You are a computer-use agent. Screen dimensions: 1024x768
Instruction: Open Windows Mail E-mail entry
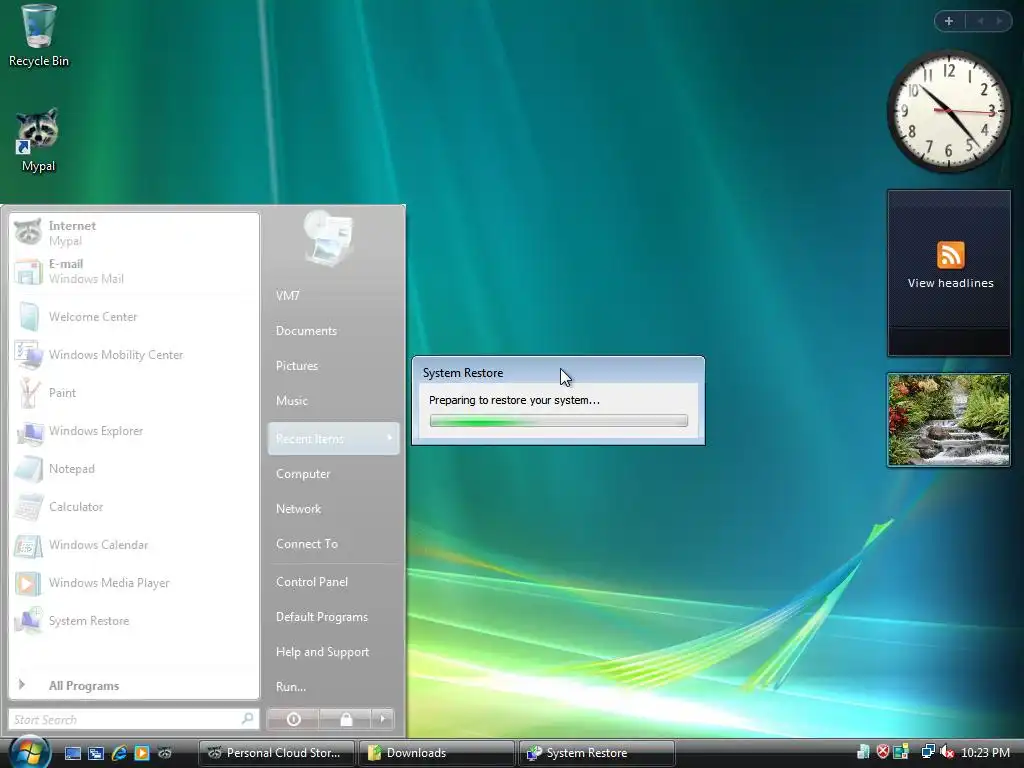134,271
